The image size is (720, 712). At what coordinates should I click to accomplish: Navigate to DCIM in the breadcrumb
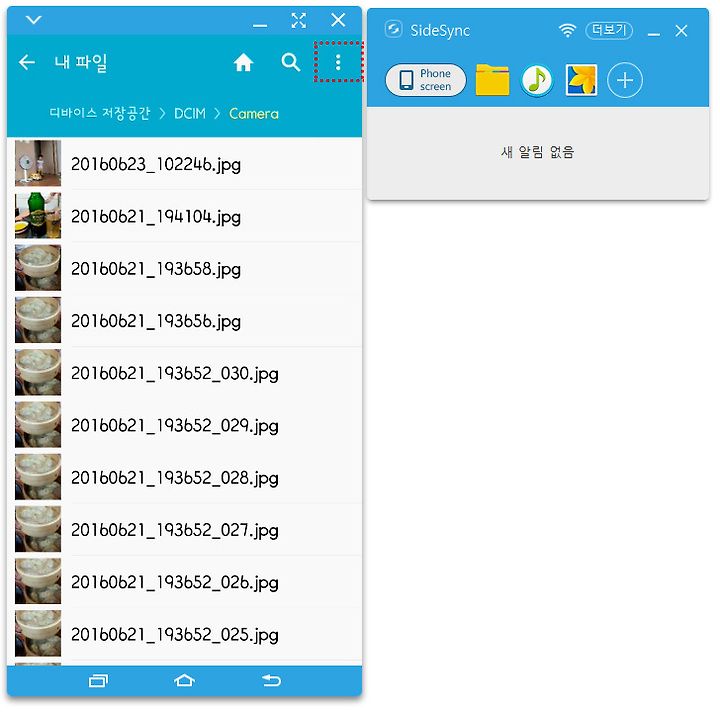pyautogui.click(x=190, y=113)
